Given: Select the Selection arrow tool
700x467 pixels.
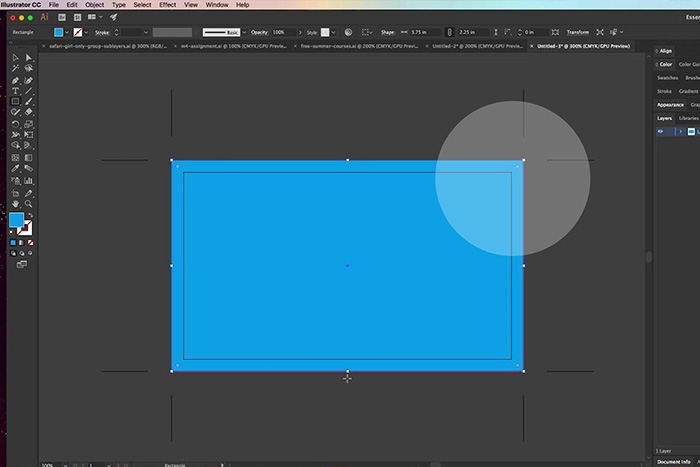Looking at the screenshot, I should [15, 58].
